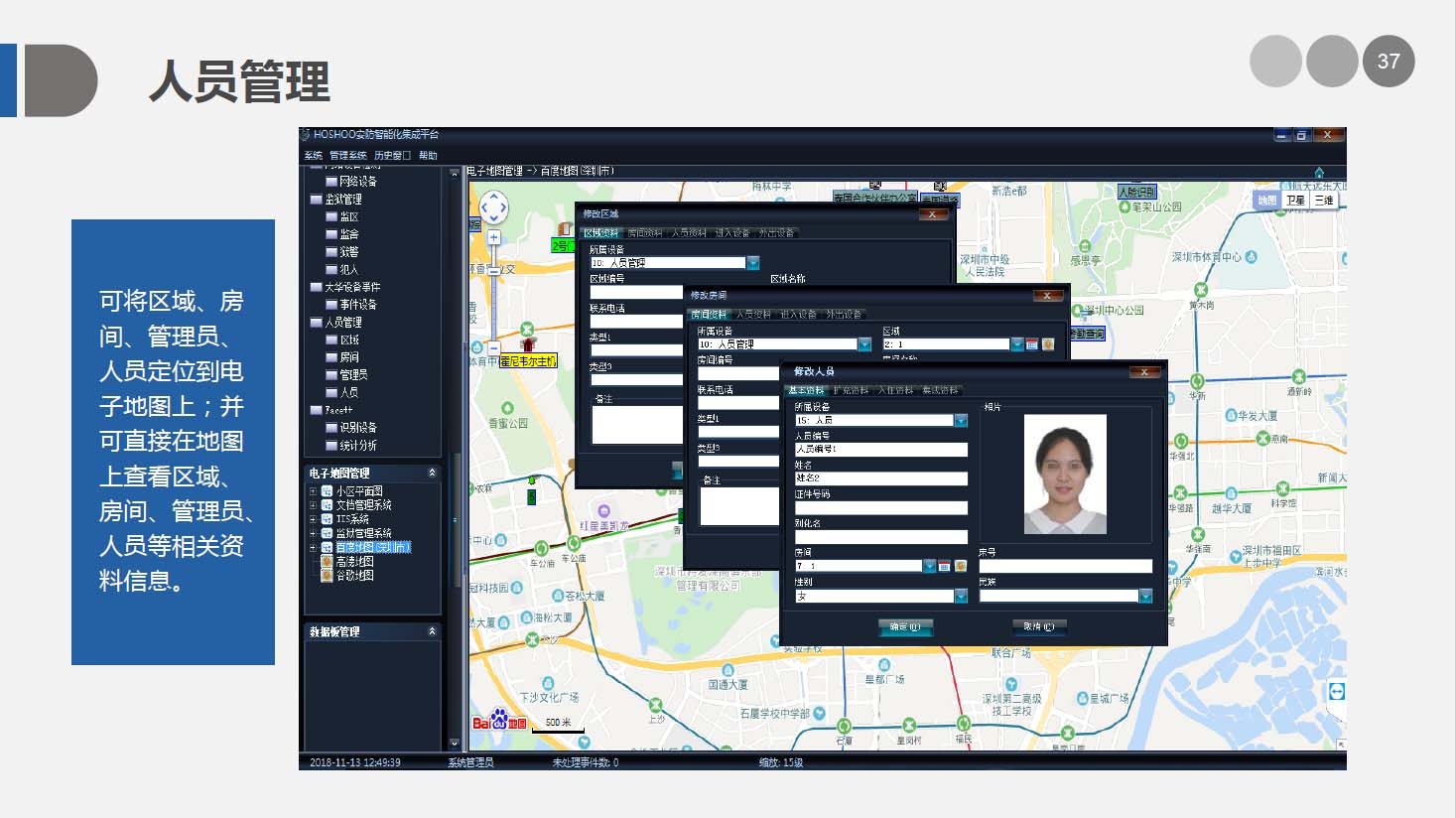Switch map to 三维 3D view

point(1324,201)
